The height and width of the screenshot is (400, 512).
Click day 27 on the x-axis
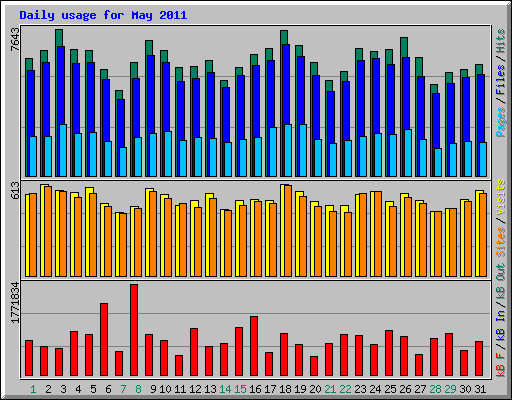coord(420,389)
